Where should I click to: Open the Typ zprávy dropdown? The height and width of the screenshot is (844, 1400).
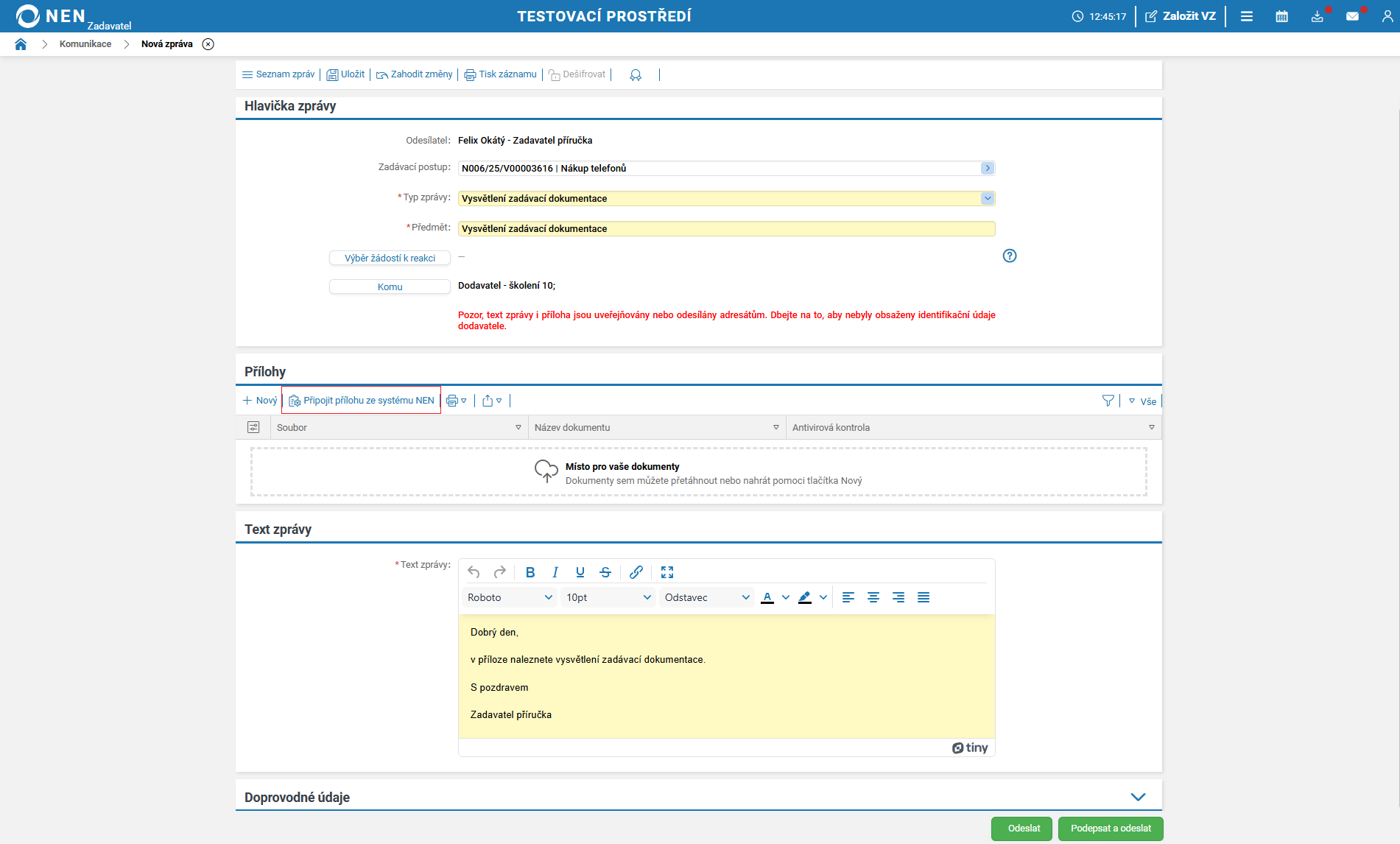point(987,198)
